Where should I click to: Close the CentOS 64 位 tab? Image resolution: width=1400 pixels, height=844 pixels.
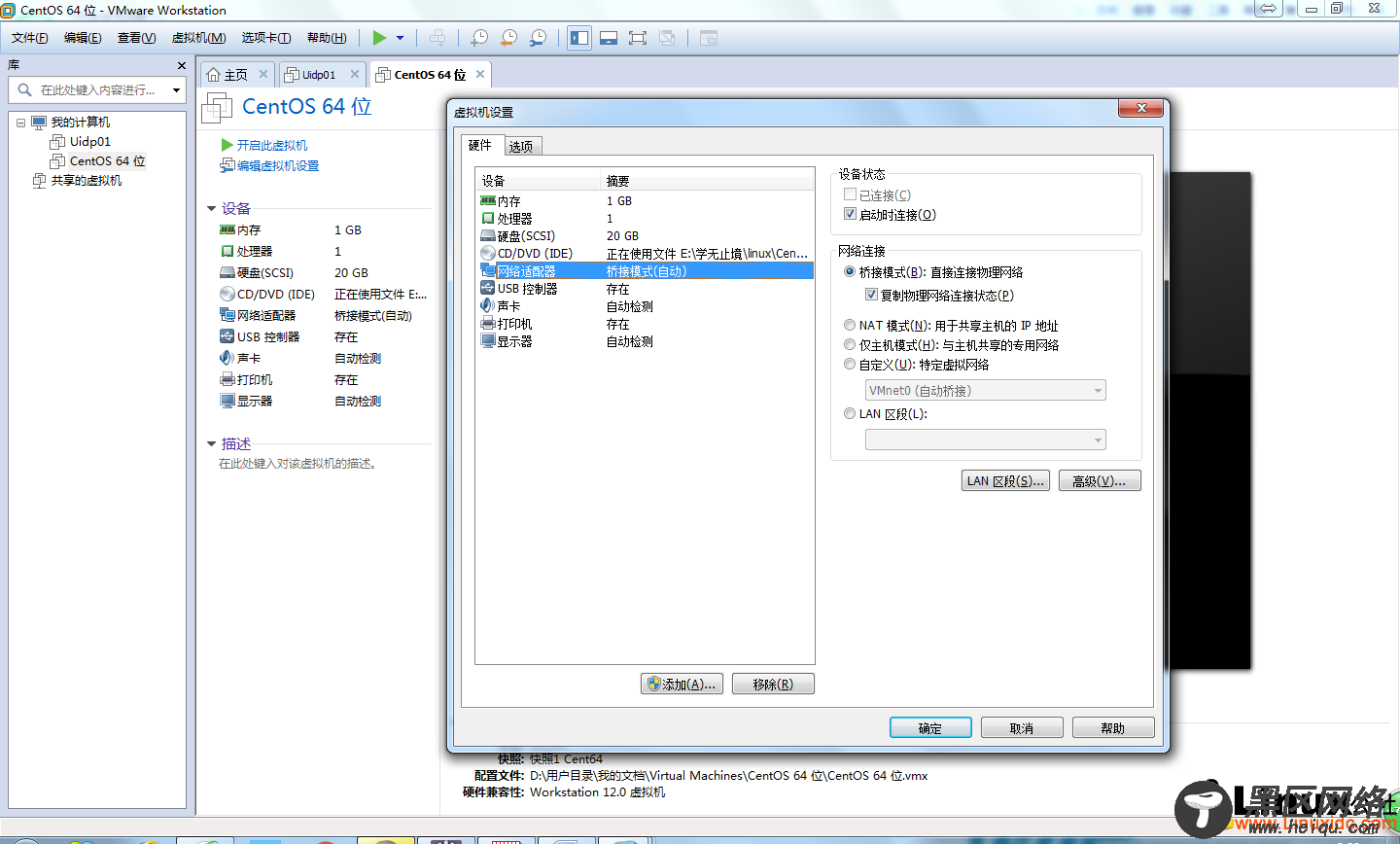pos(480,74)
